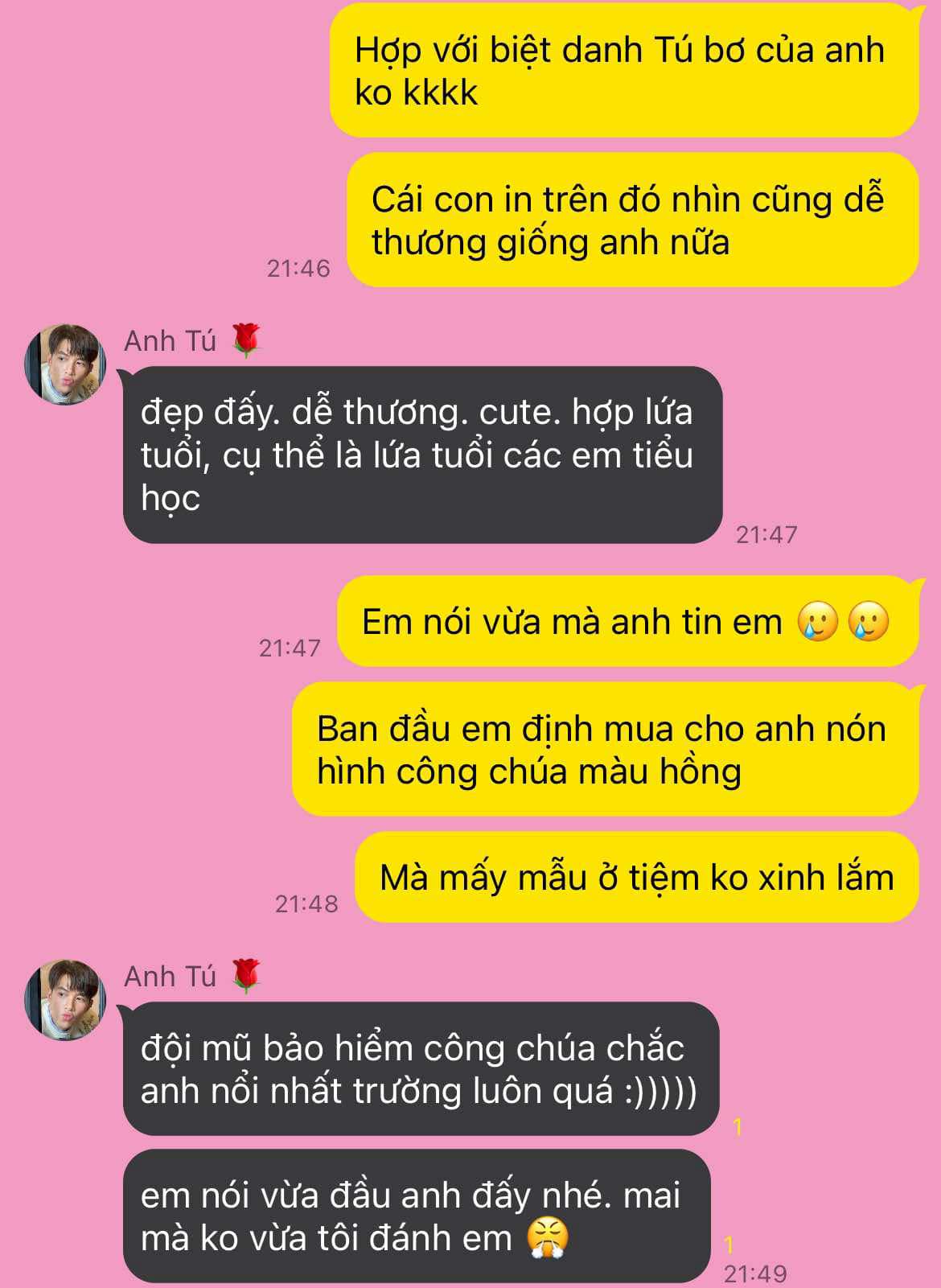Select the dark bubble starting 'đẹp đấy. dễ thương'
The height and width of the screenshot is (1288, 941).
[422, 455]
